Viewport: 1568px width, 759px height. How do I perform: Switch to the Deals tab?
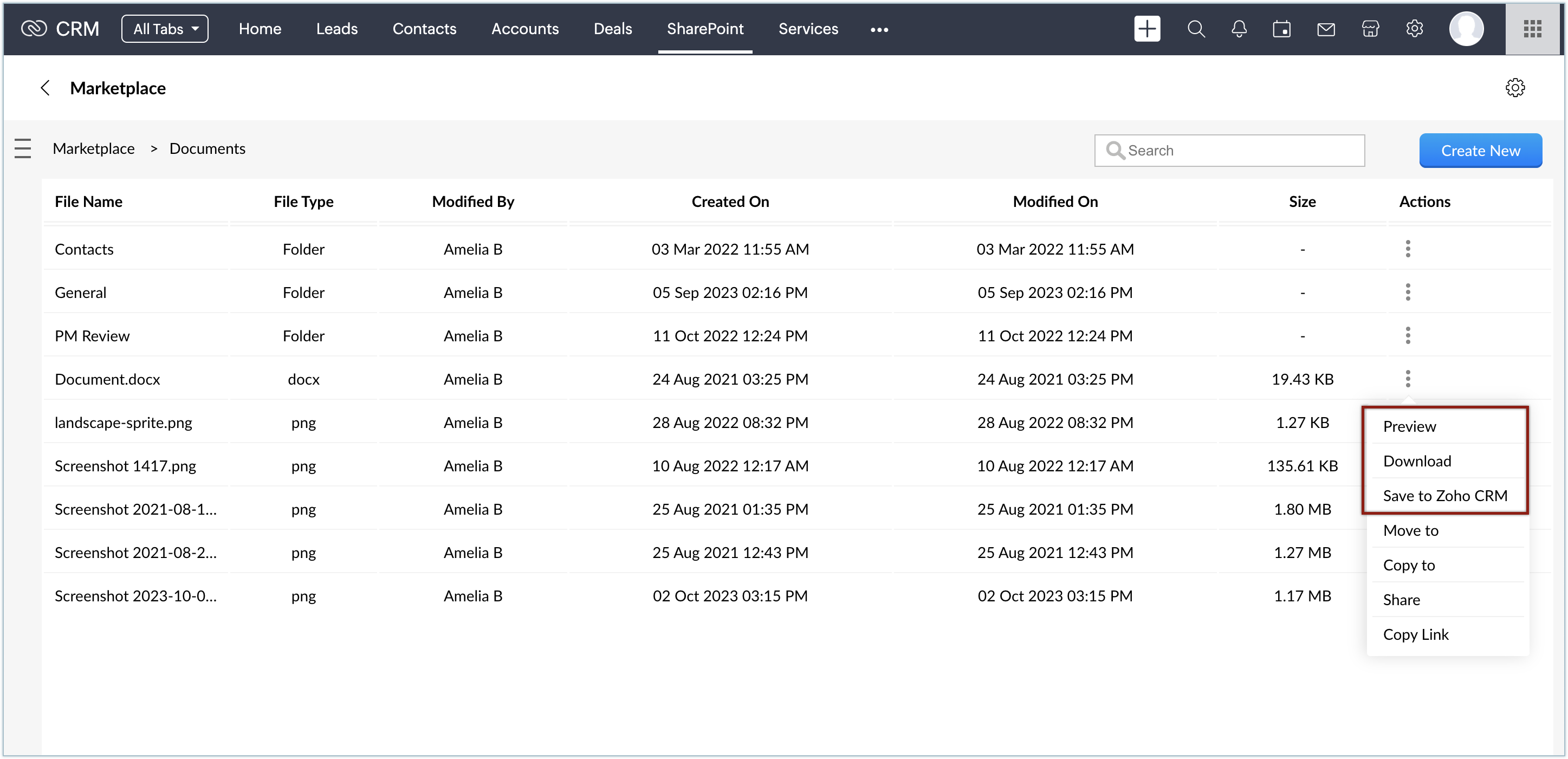[x=612, y=29]
